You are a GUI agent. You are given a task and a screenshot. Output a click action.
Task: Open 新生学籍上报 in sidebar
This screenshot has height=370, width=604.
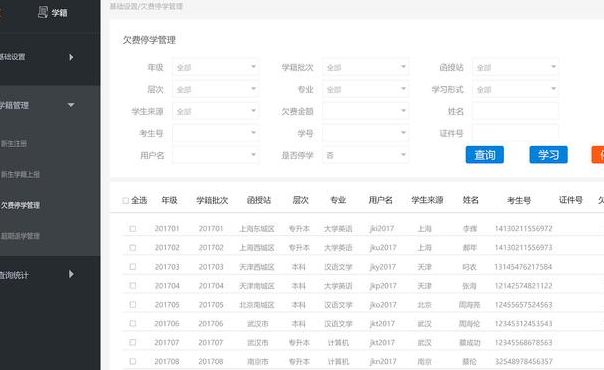click(20, 174)
